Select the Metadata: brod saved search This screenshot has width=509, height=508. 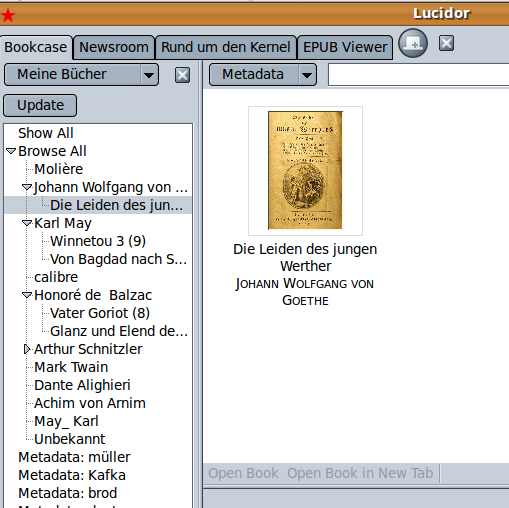click(68, 493)
